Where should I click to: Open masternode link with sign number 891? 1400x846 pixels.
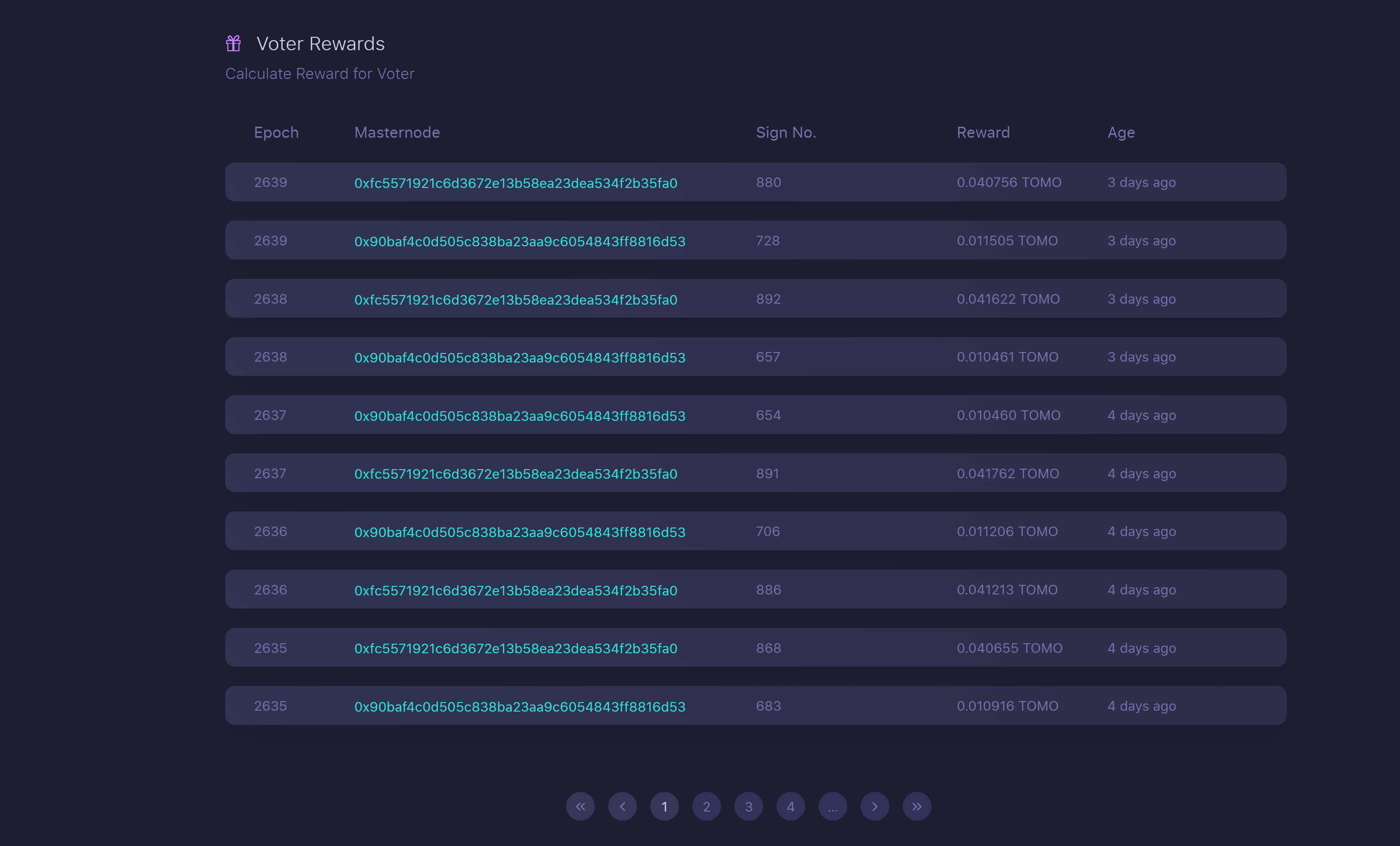pyautogui.click(x=515, y=474)
